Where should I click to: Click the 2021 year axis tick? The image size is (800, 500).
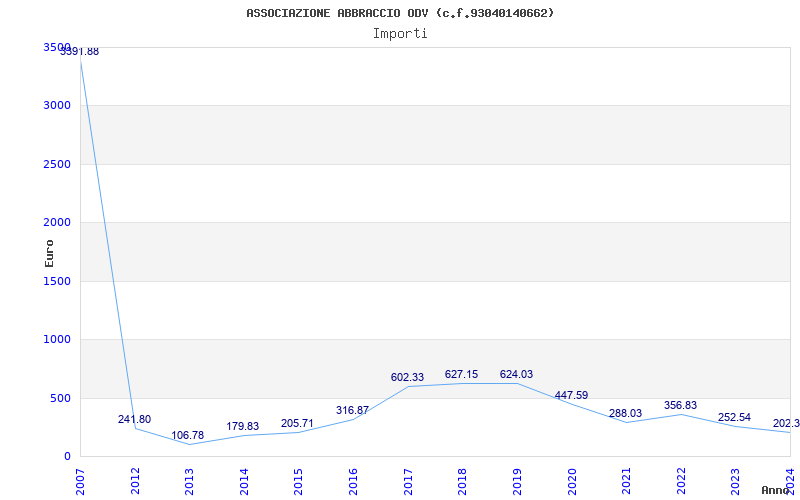[626, 482]
